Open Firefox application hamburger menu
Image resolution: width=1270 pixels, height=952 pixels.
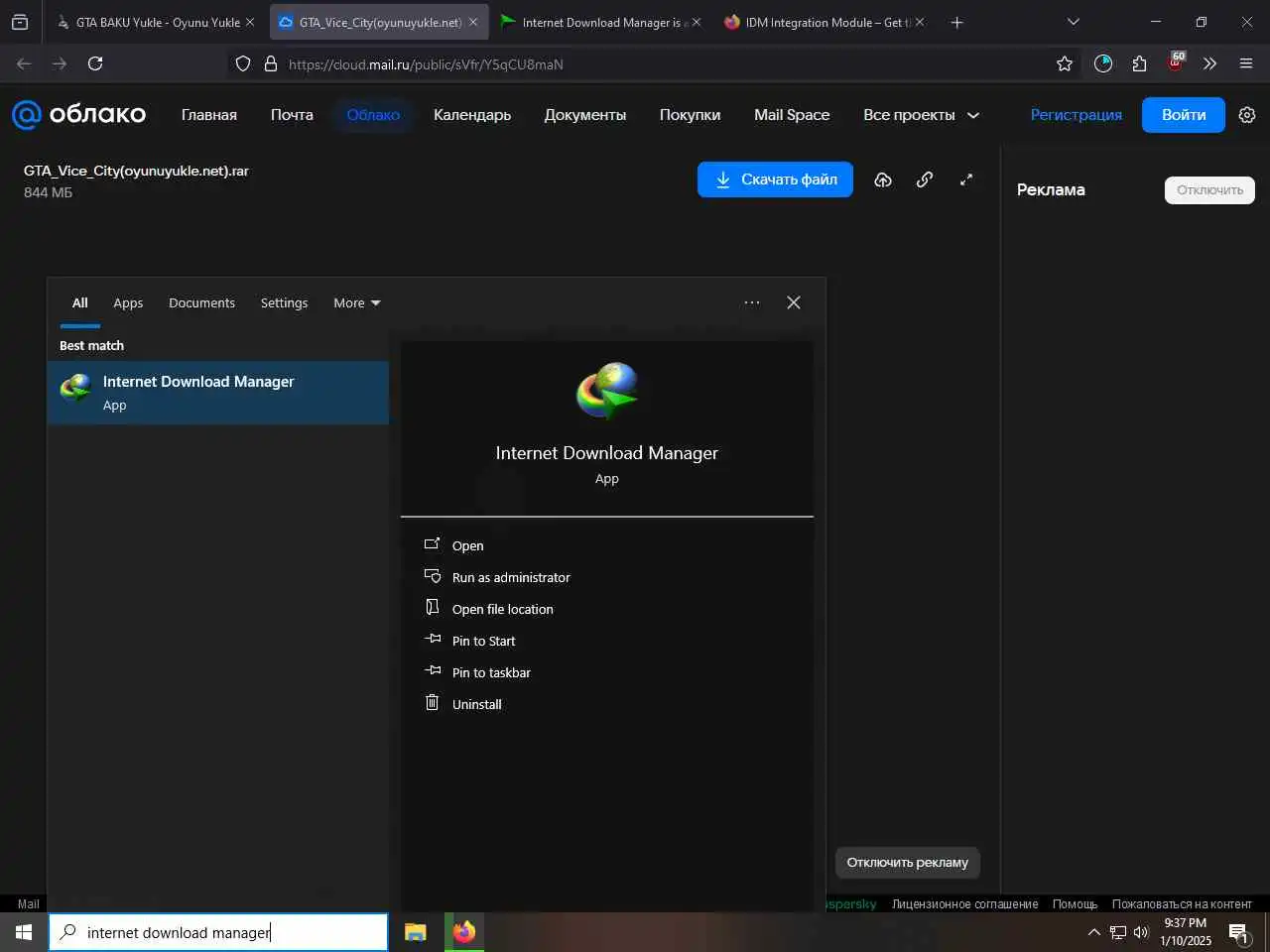1246,63
